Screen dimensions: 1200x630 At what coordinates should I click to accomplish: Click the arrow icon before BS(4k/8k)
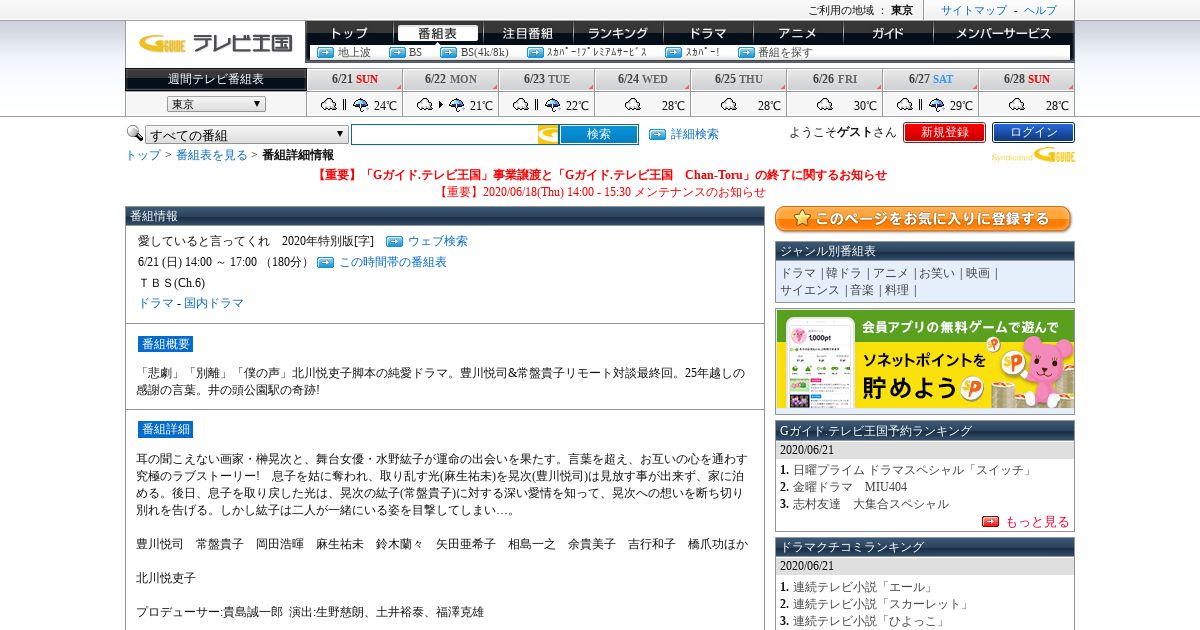click(448, 52)
